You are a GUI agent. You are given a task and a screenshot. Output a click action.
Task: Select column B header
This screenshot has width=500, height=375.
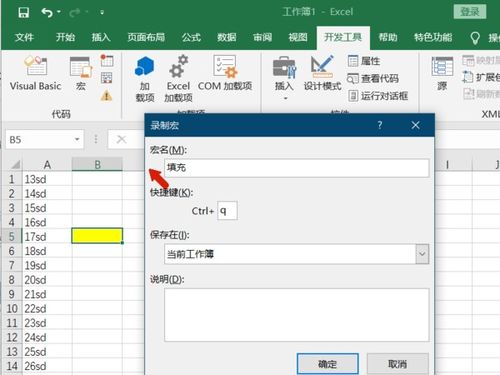97,164
